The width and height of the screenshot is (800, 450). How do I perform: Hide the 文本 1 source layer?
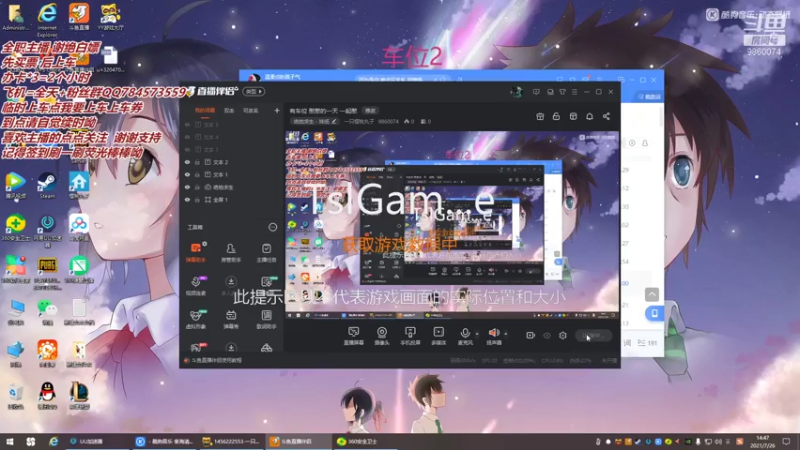pyautogui.click(x=187, y=174)
